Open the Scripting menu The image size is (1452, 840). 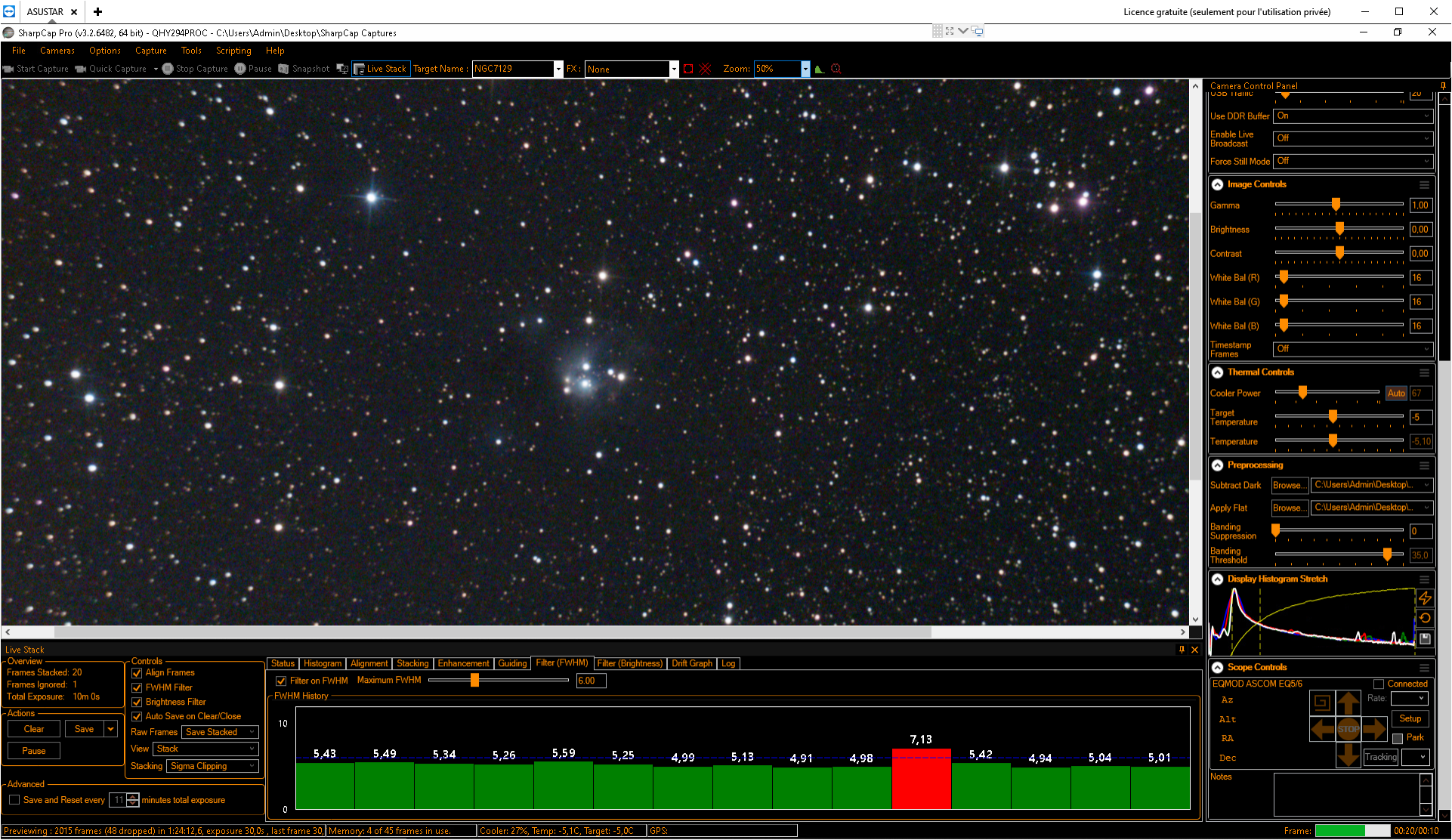coord(233,51)
